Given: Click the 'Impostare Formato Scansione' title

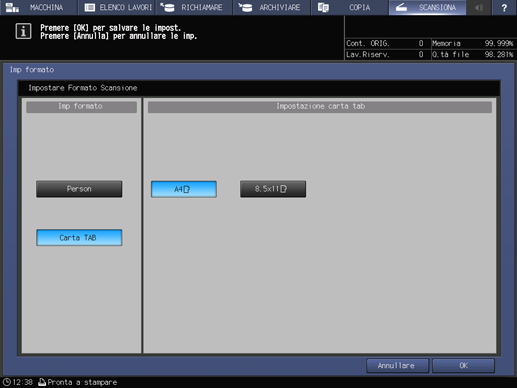Looking at the screenshot, I should pos(83,88).
